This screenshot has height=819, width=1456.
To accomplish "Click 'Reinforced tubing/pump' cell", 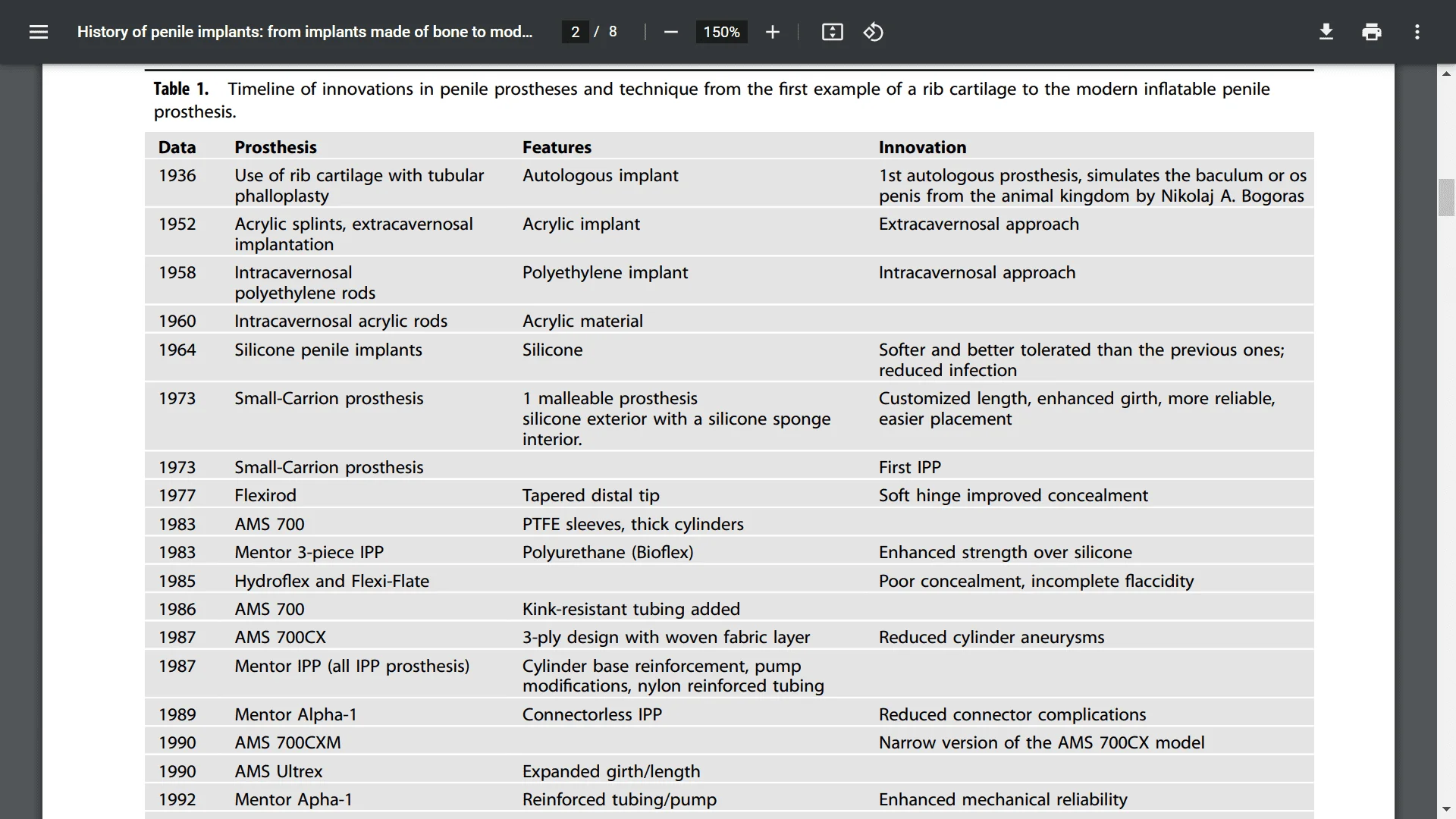I will tap(619, 799).
